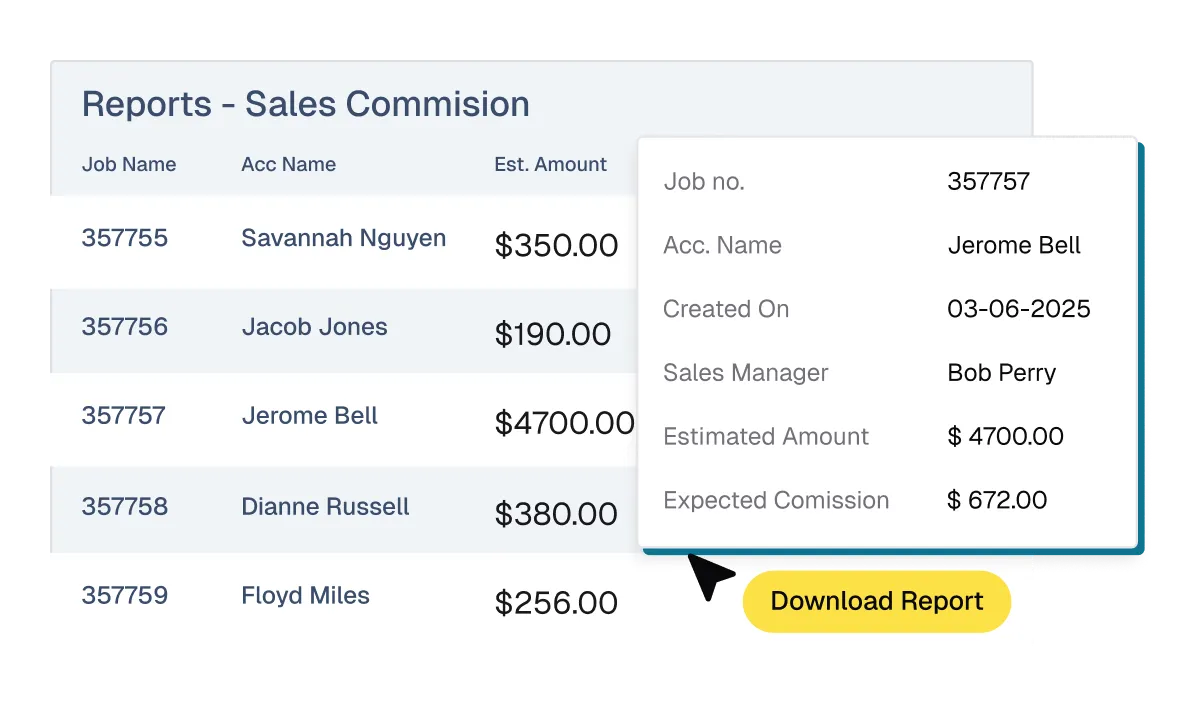Click the $380.00 estimated amount

pyautogui.click(x=556, y=513)
